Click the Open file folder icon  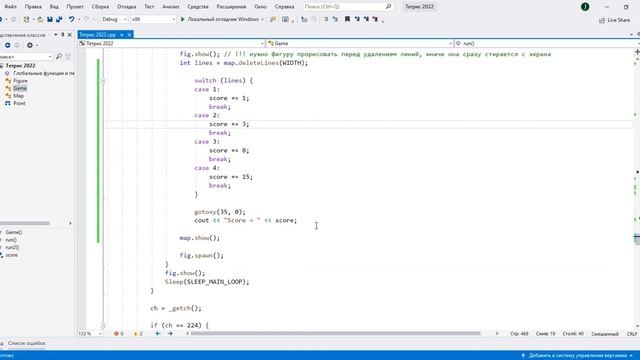[40, 19]
